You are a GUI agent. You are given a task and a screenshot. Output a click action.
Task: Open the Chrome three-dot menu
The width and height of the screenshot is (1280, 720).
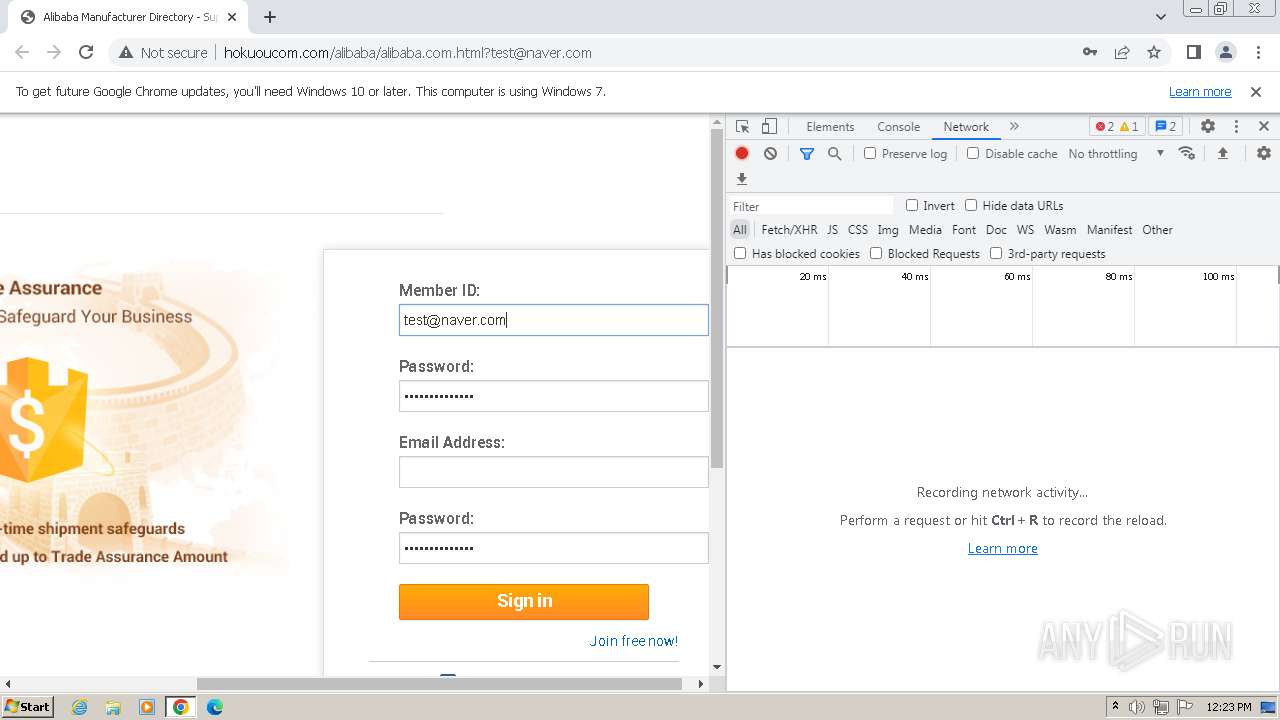click(x=1257, y=52)
